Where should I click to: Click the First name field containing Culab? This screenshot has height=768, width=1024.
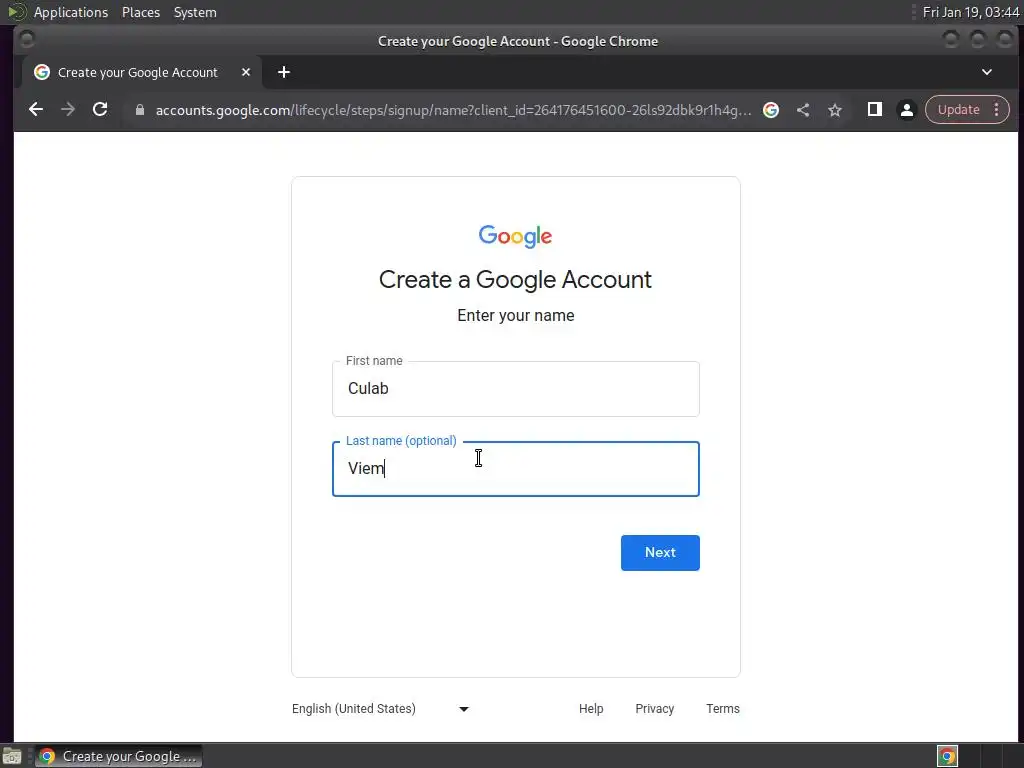click(x=515, y=389)
